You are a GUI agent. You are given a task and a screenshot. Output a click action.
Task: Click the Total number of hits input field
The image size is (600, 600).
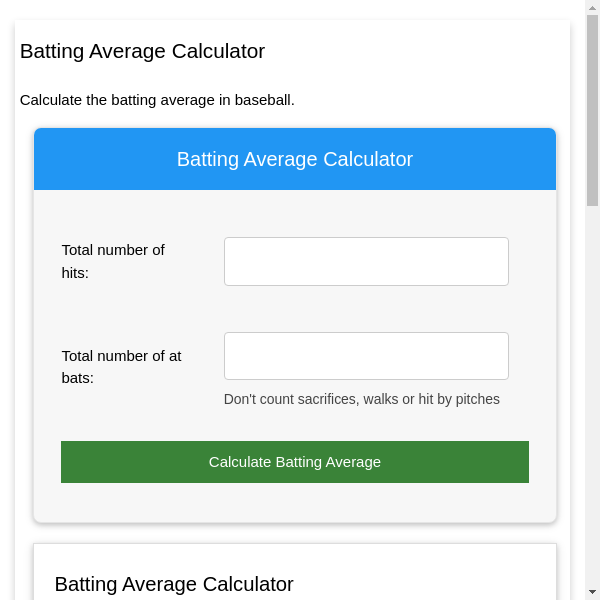pyautogui.click(x=366, y=261)
